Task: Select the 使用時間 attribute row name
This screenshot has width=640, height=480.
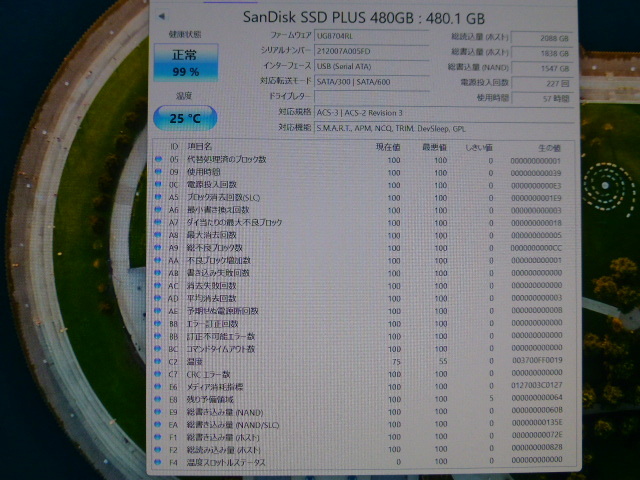Action: tap(204, 172)
